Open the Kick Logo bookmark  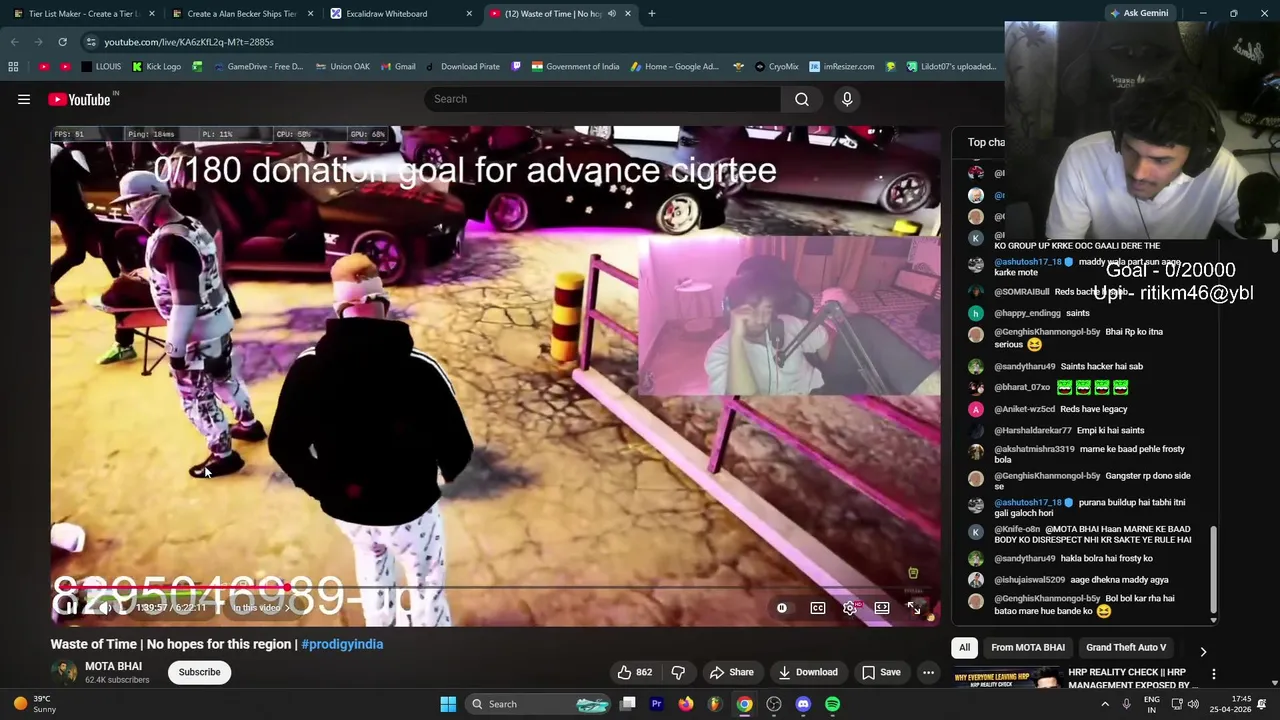point(156,67)
